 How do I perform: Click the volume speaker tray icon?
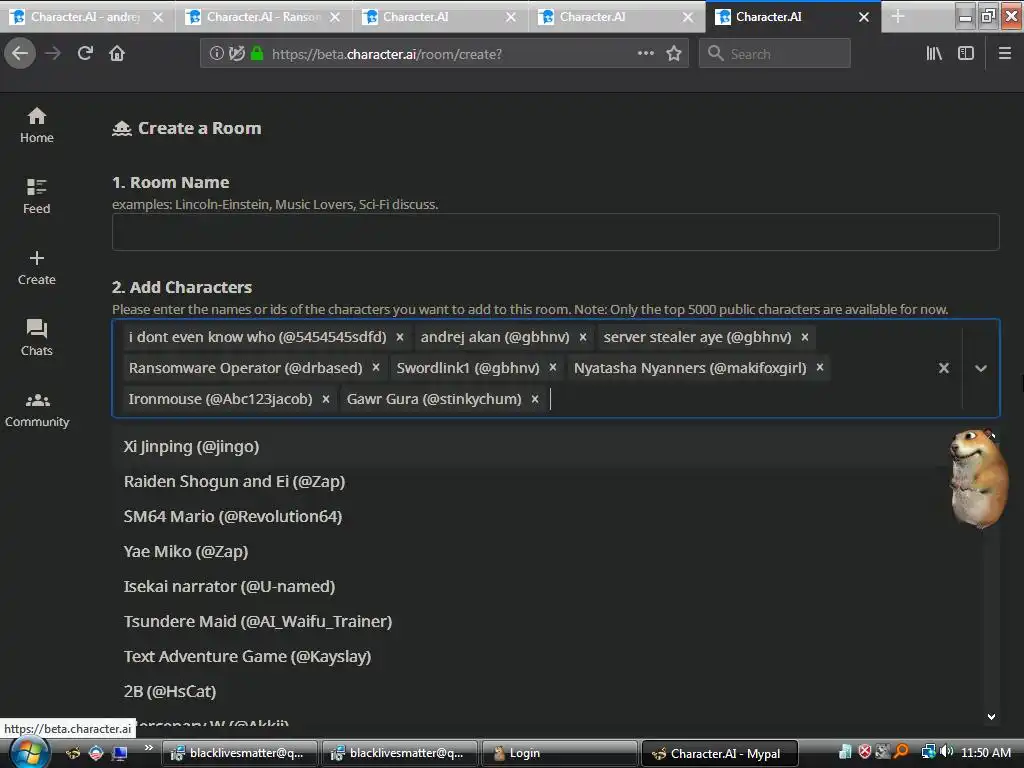click(946, 752)
